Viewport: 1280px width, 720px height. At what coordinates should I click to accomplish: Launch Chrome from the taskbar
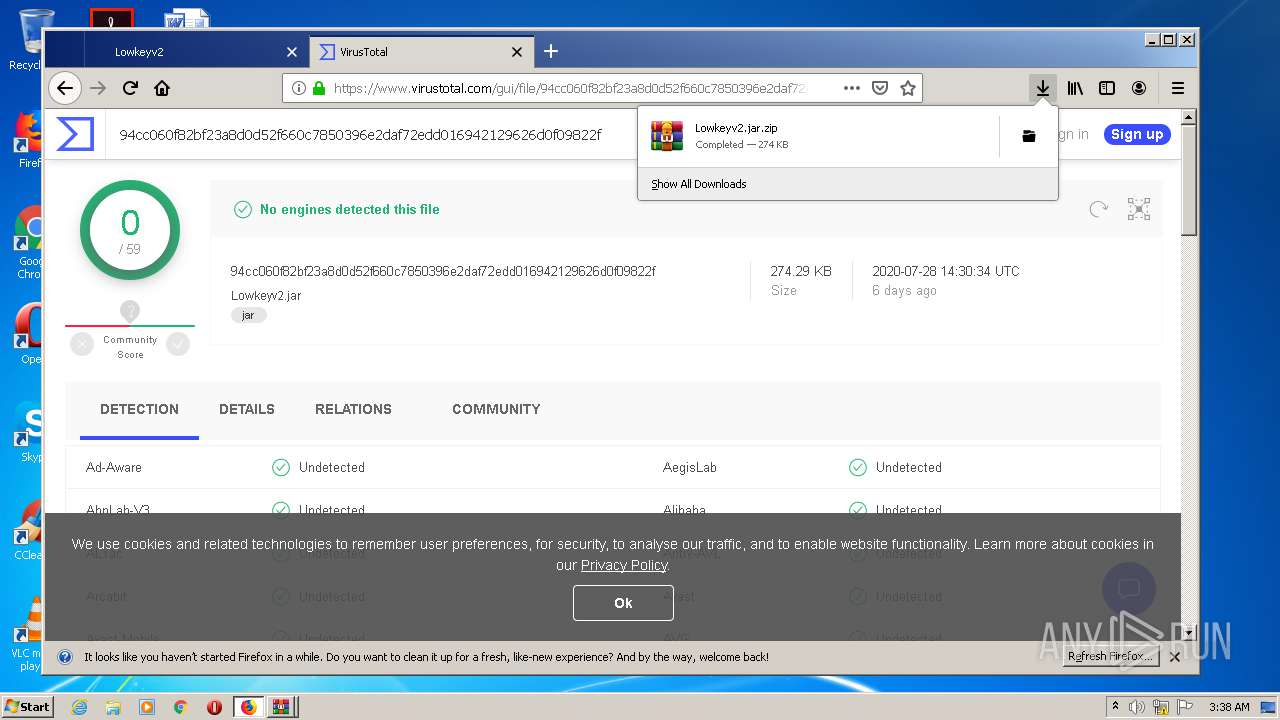(180, 707)
